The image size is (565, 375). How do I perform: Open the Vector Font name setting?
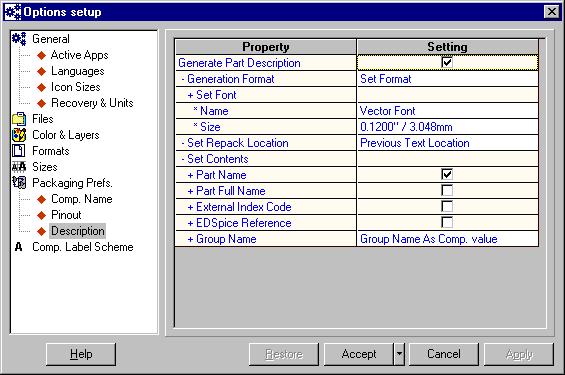tap(448, 111)
